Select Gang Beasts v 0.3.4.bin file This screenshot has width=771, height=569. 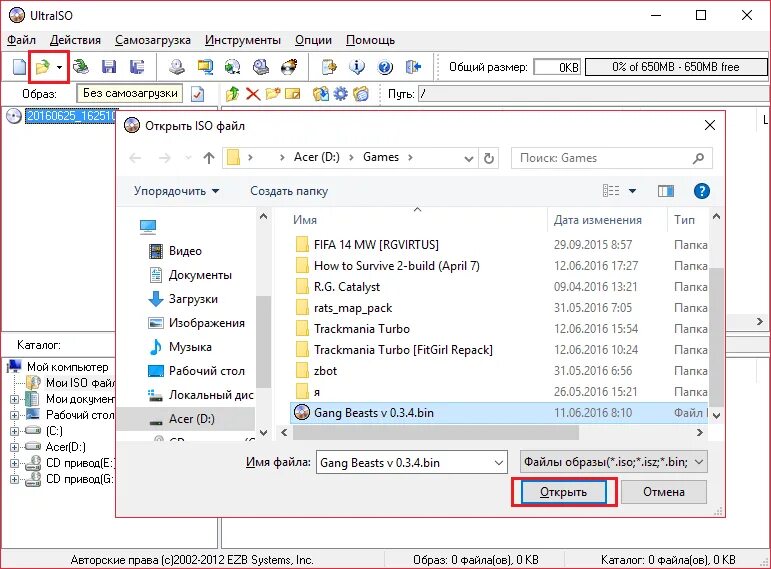point(499,413)
